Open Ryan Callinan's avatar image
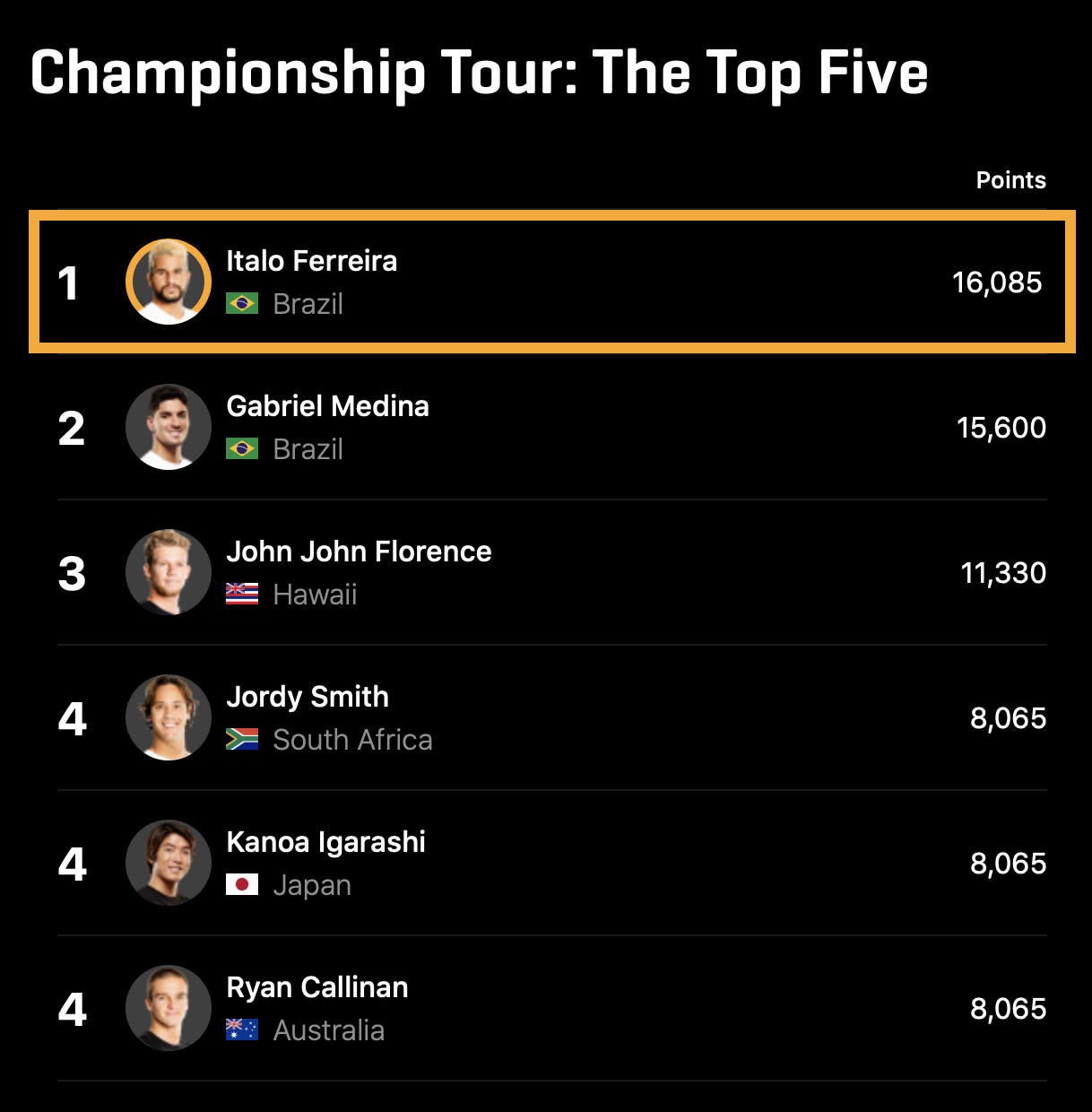Screen dimensions: 1092x1112 (x=169, y=1008)
